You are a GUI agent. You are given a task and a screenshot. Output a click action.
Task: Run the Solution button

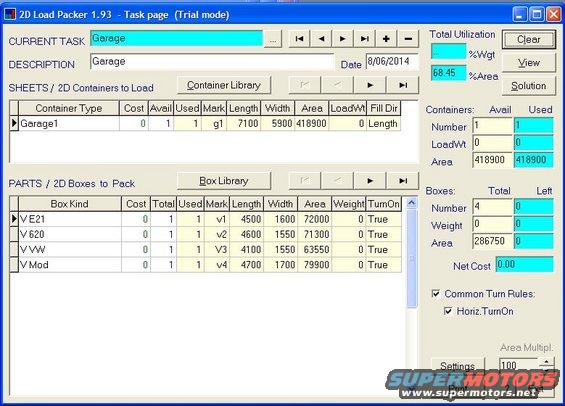[529, 86]
